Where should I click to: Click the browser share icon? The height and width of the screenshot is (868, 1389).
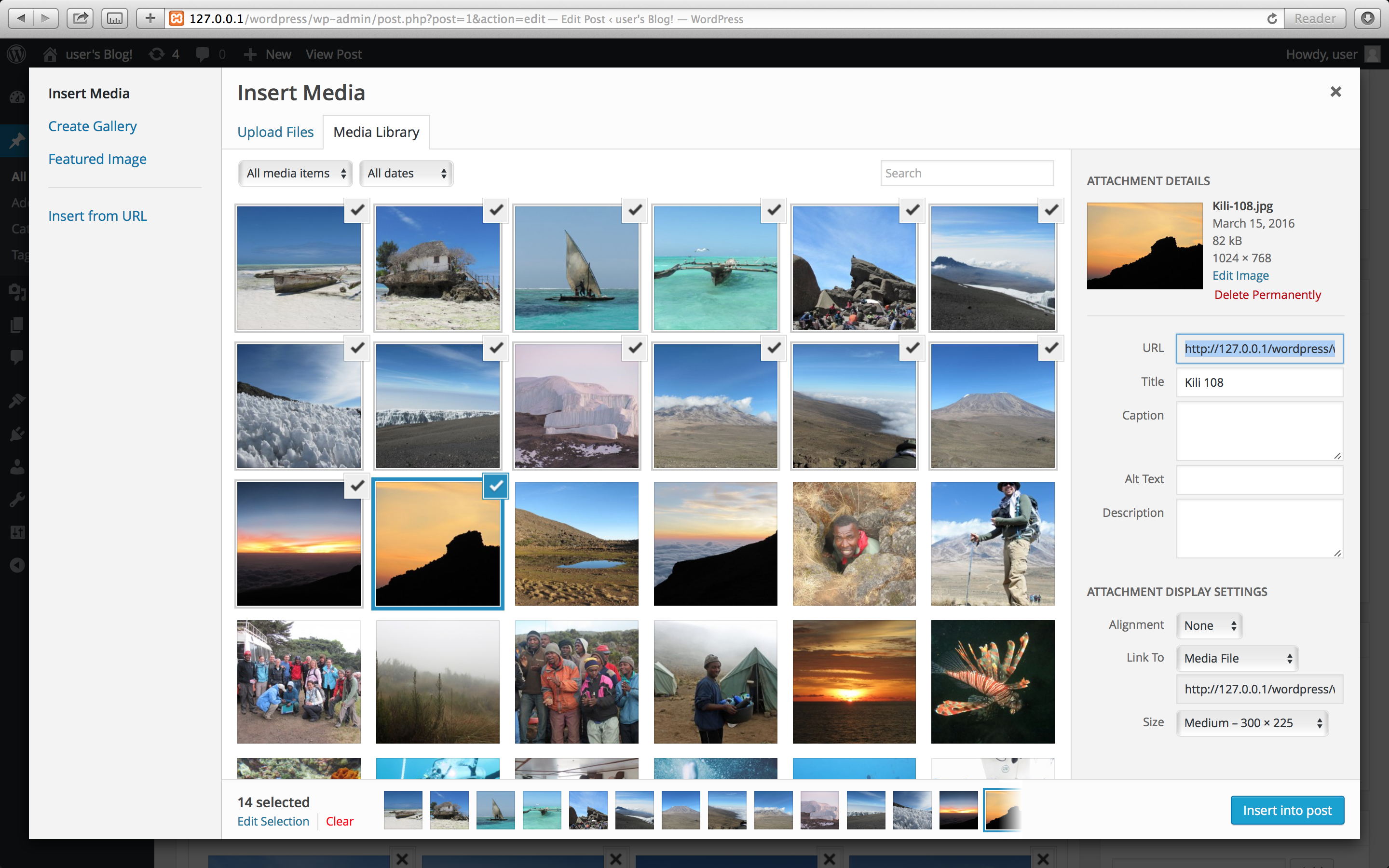81,18
